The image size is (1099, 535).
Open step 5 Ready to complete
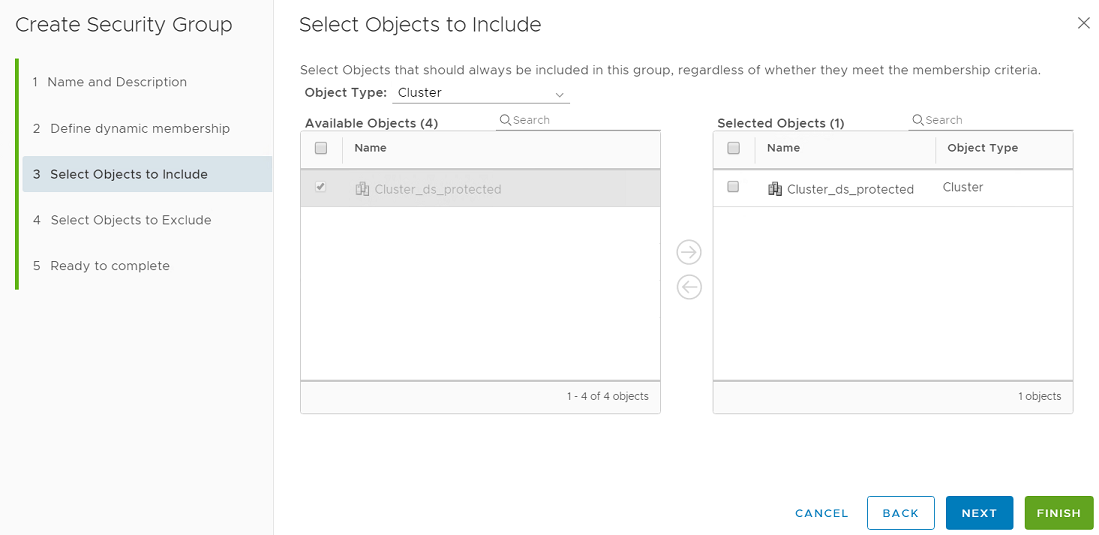point(110,266)
